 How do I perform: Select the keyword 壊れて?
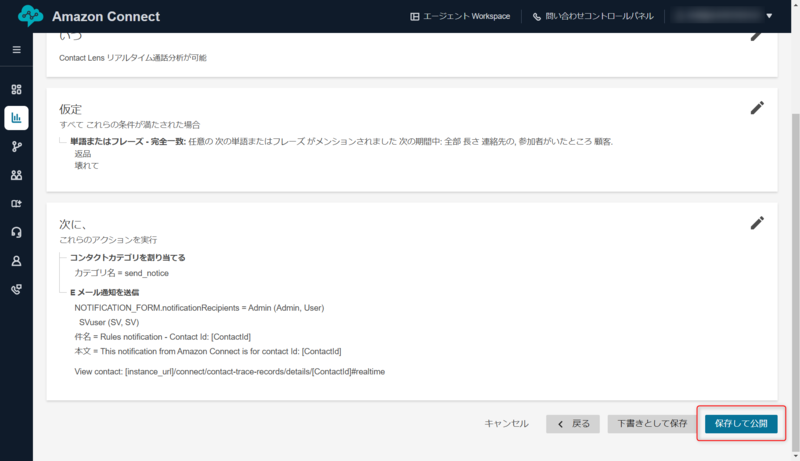pos(87,166)
